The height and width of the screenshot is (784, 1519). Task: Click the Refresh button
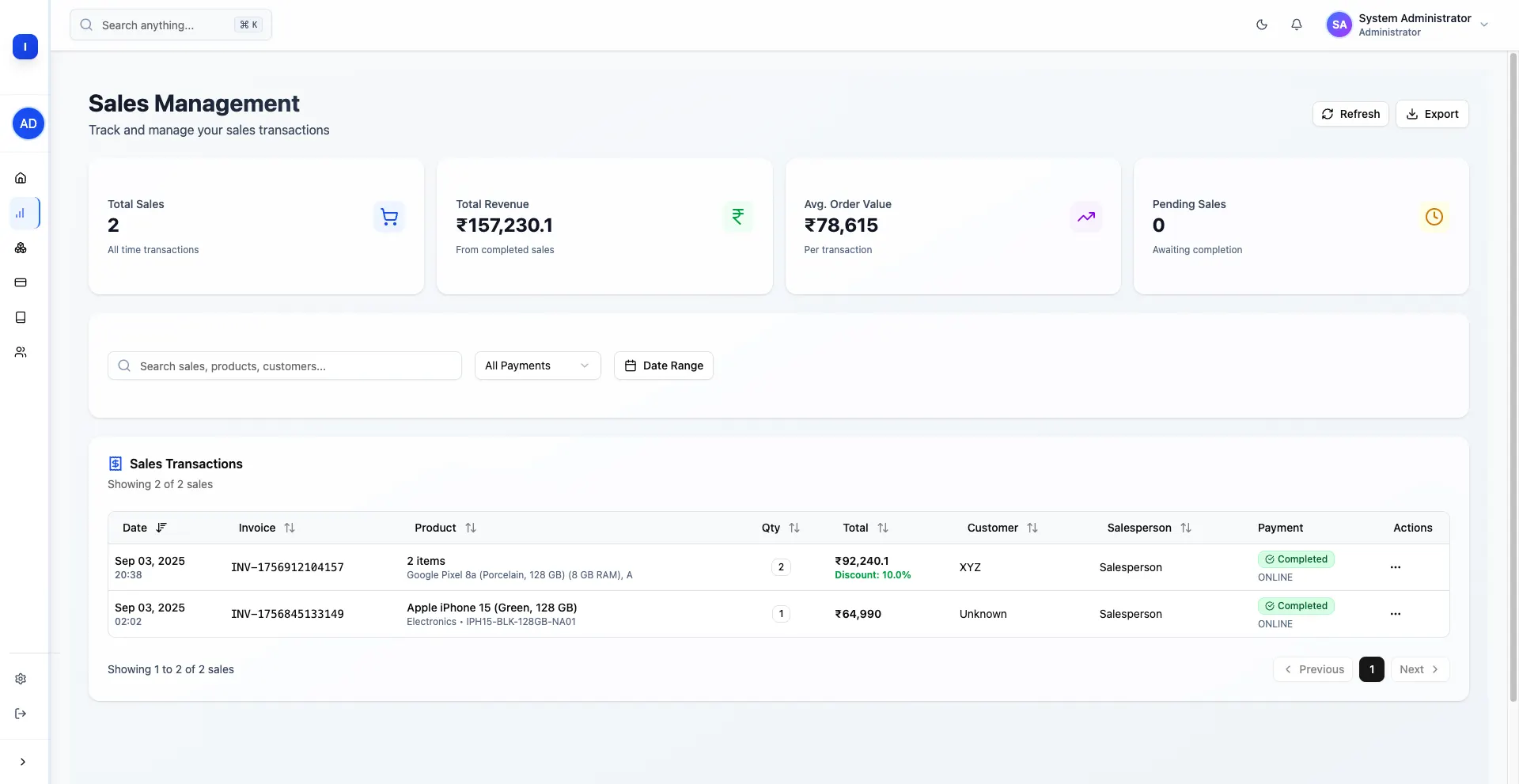click(1350, 114)
